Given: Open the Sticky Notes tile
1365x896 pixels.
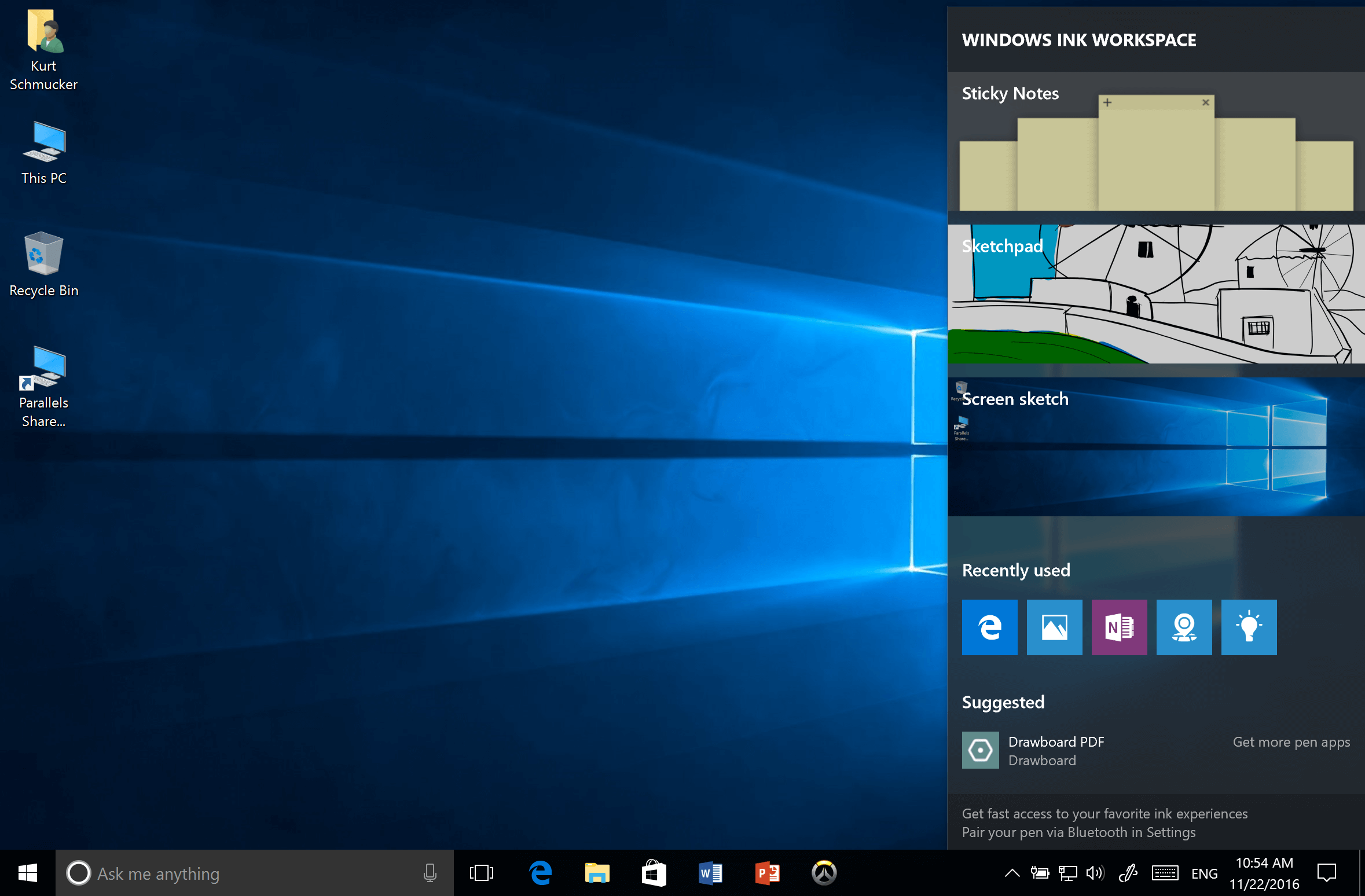Looking at the screenshot, I should 1156,141.
